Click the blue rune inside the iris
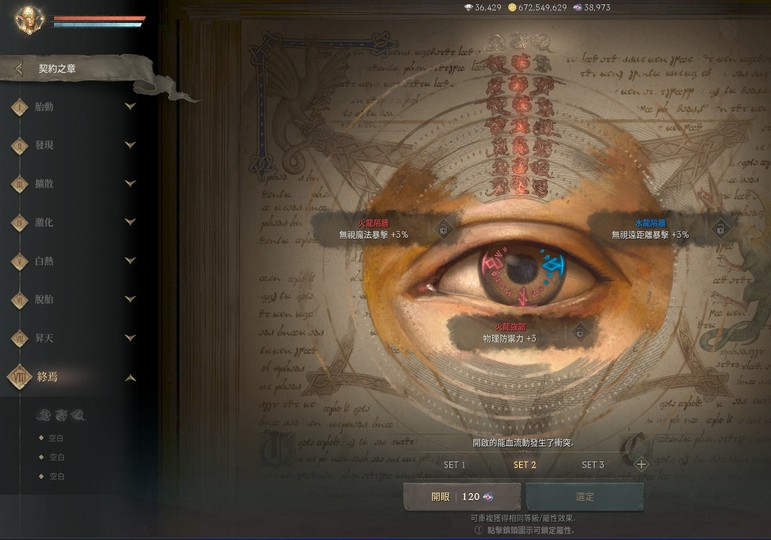 [554, 267]
